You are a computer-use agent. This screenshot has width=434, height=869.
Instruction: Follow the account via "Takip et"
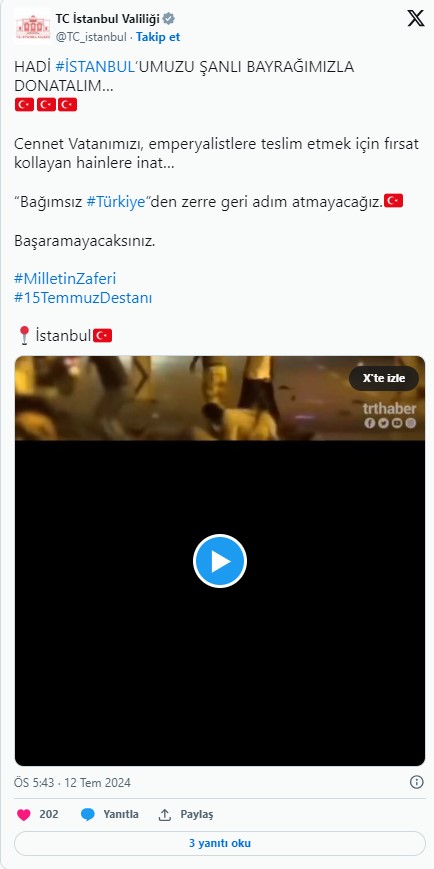[x=158, y=37]
